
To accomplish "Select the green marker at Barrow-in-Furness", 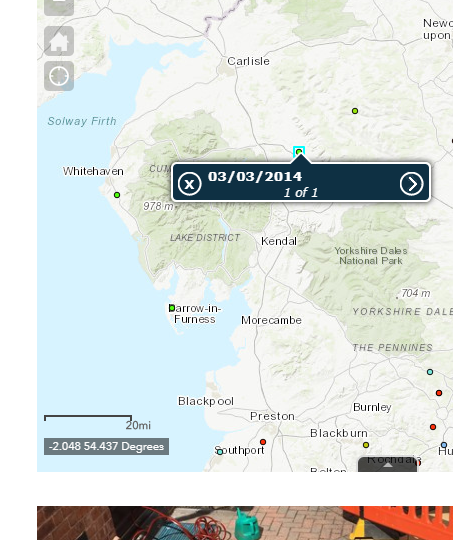I will coord(172,308).
